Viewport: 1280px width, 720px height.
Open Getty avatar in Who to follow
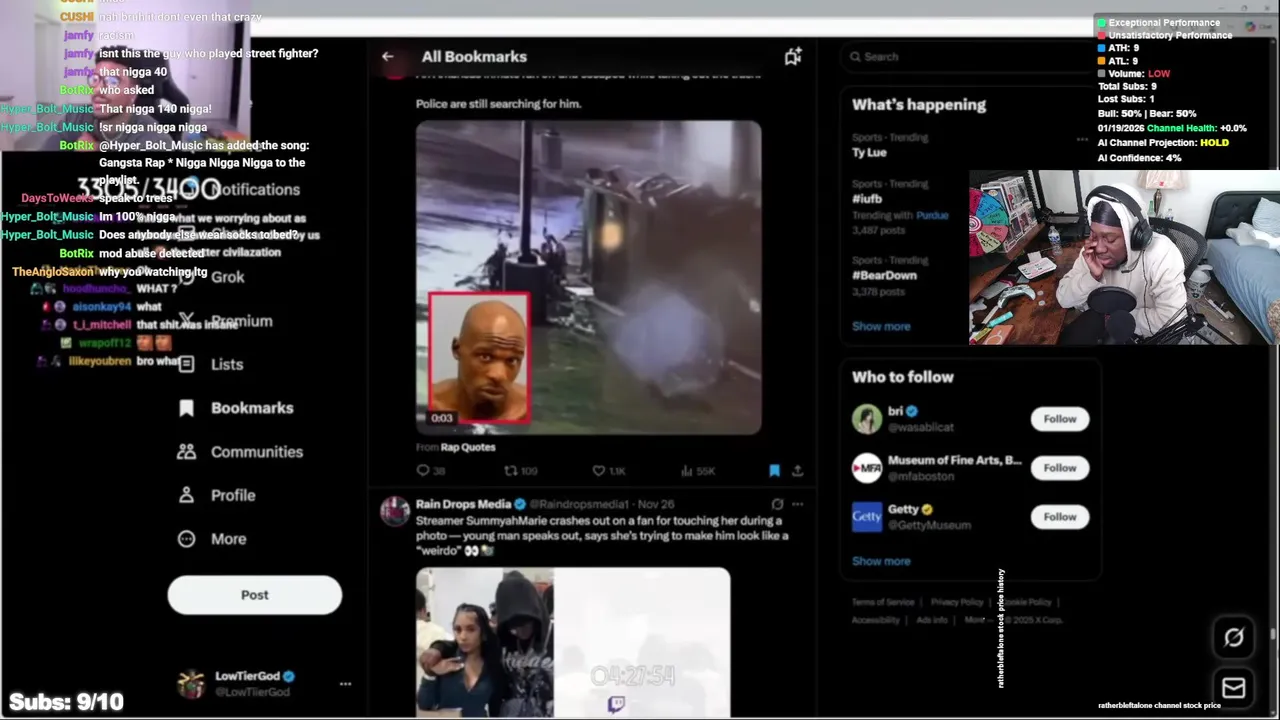[x=867, y=517]
